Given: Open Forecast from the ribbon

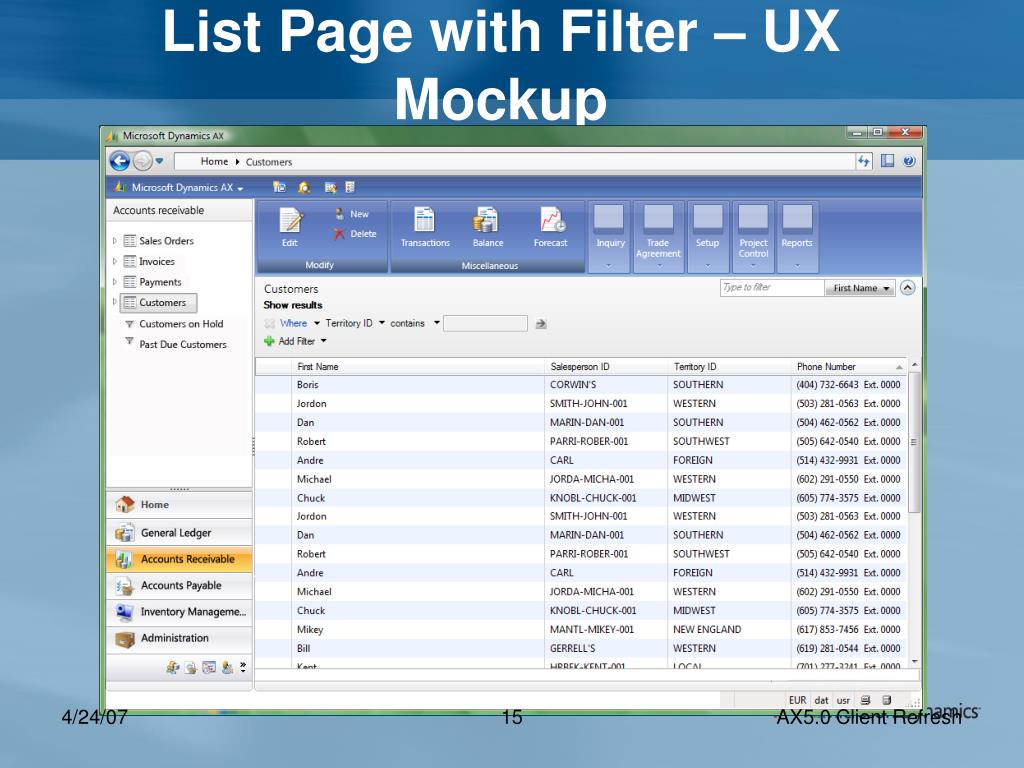Looking at the screenshot, I should point(551,227).
